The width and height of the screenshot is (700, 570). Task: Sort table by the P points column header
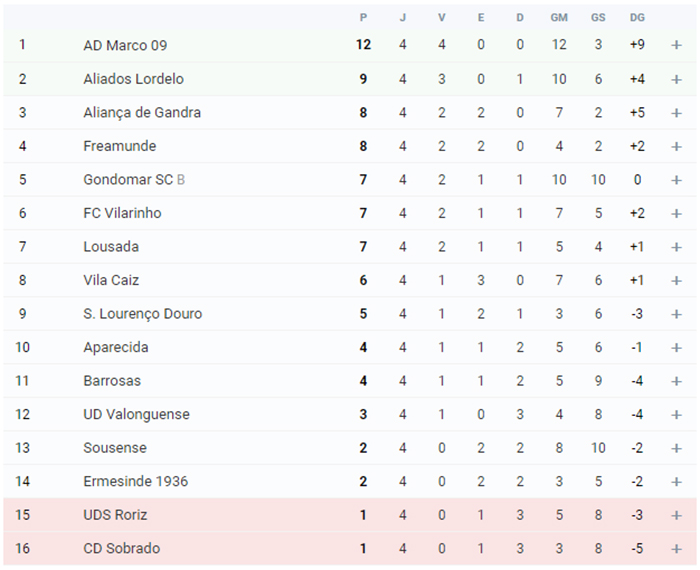(x=363, y=17)
